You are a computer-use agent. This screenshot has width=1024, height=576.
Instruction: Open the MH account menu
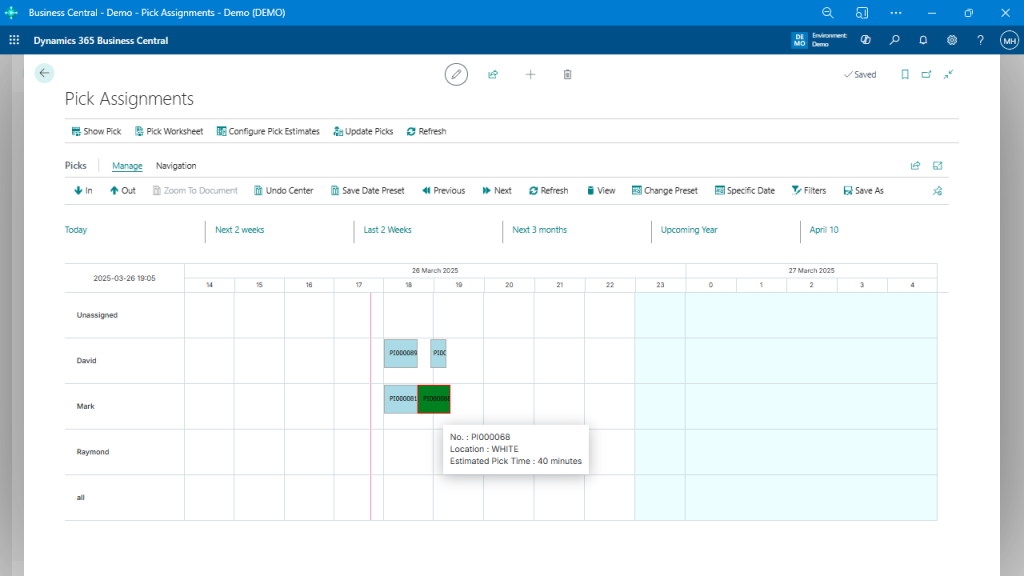[1008, 40]
